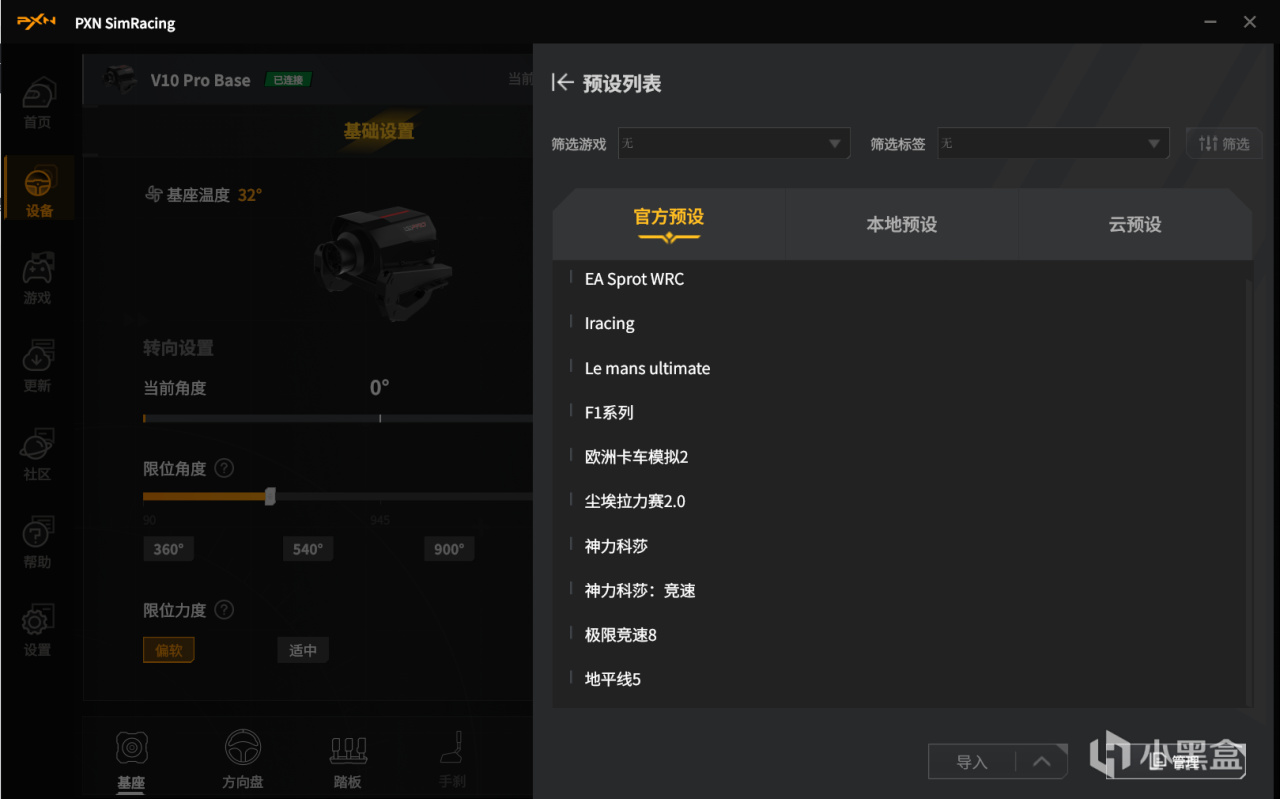Switch to the 手刹 handbrake tab
Screen dimensions: 1280x799
(x=452, y=760)
